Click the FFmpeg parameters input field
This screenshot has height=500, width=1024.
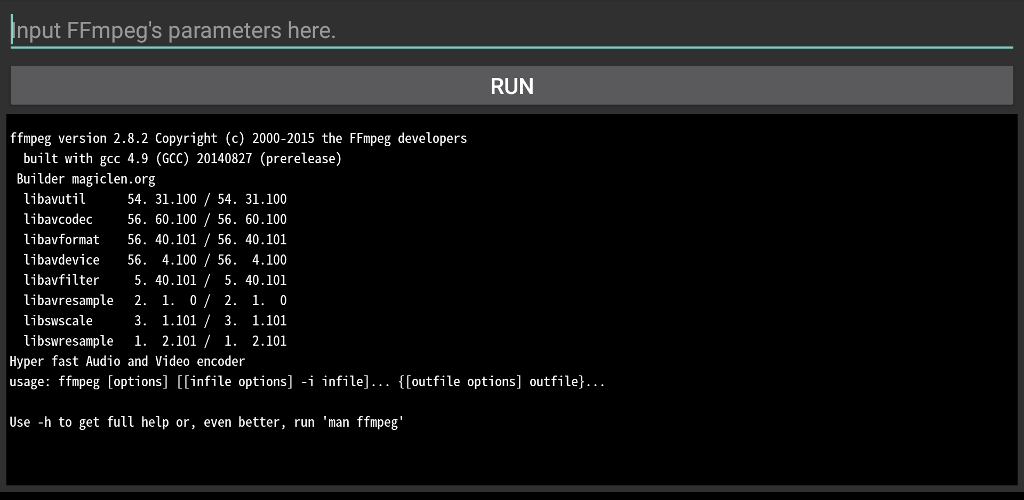pyautogui.click(x=510, y=31)
